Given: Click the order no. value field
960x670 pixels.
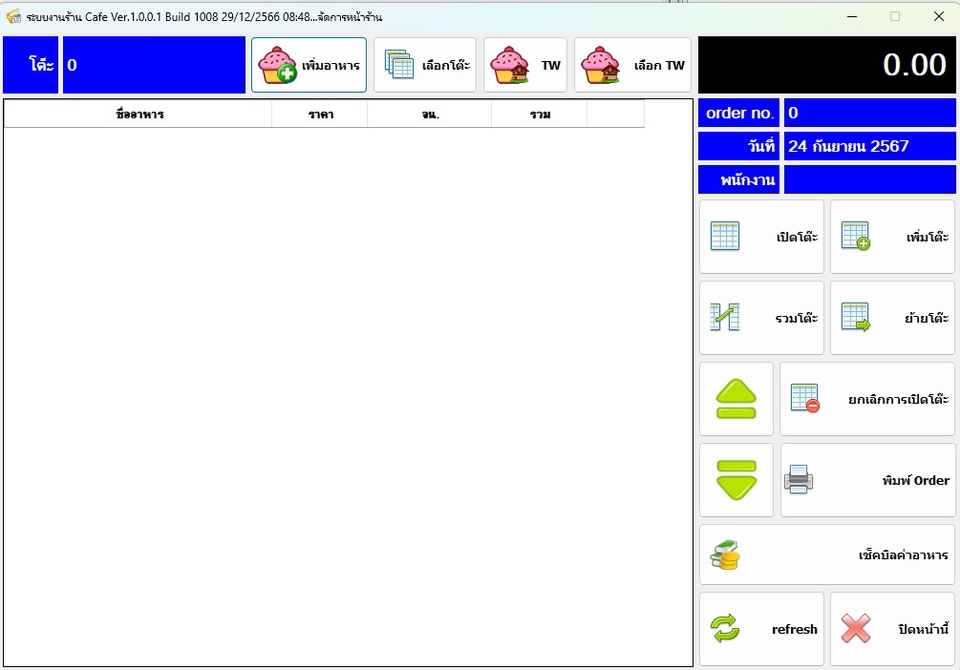Looking at the screenshot, I should click(870, 112).
